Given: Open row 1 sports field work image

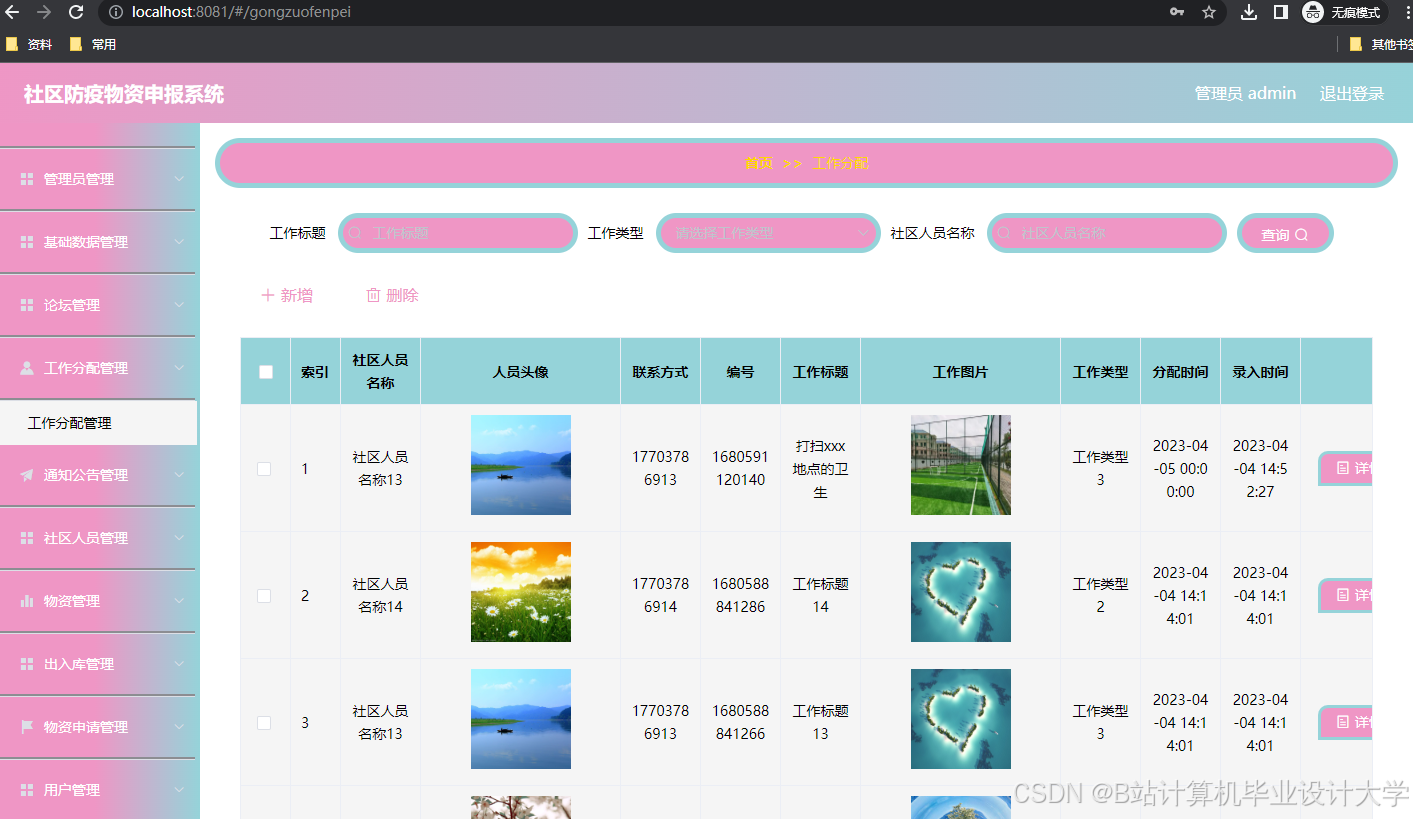Looking at the screenshot, I should pyautogui.click(x=961, y=465).
